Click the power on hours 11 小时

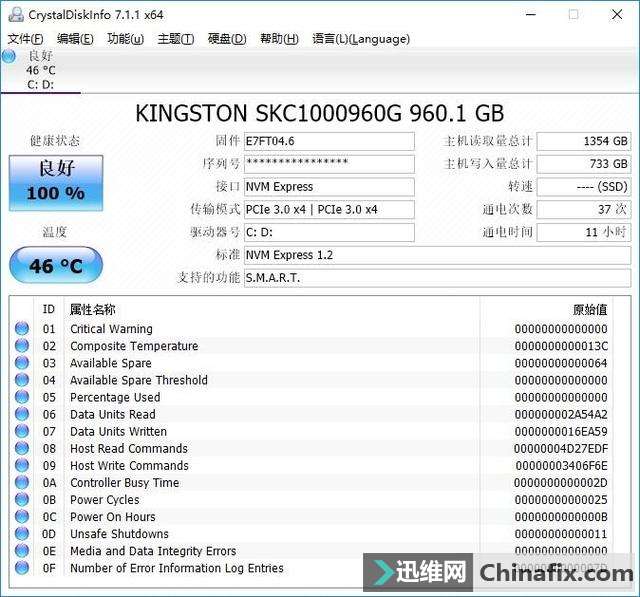584,232
